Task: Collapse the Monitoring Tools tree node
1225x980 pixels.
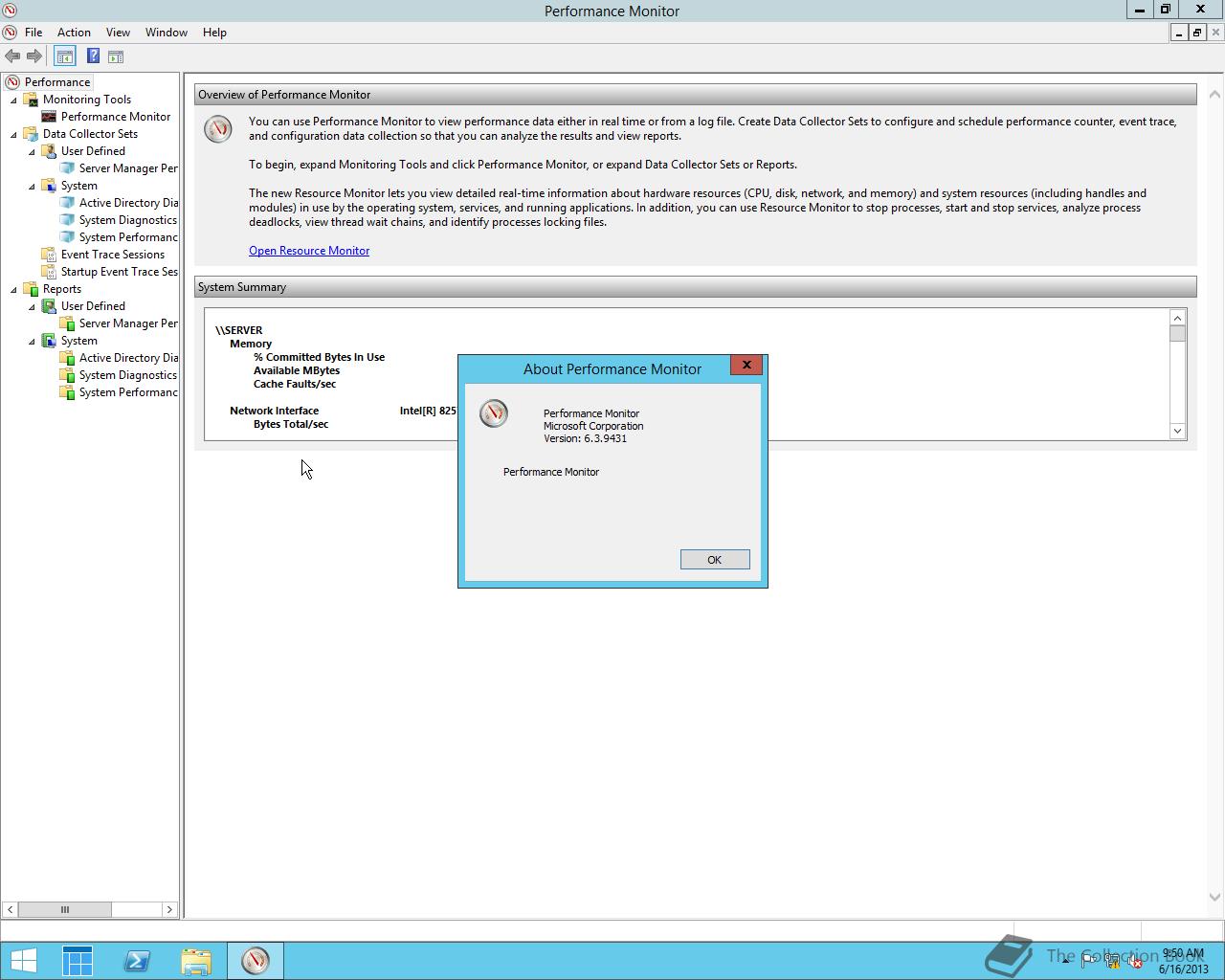Action: 14,100
